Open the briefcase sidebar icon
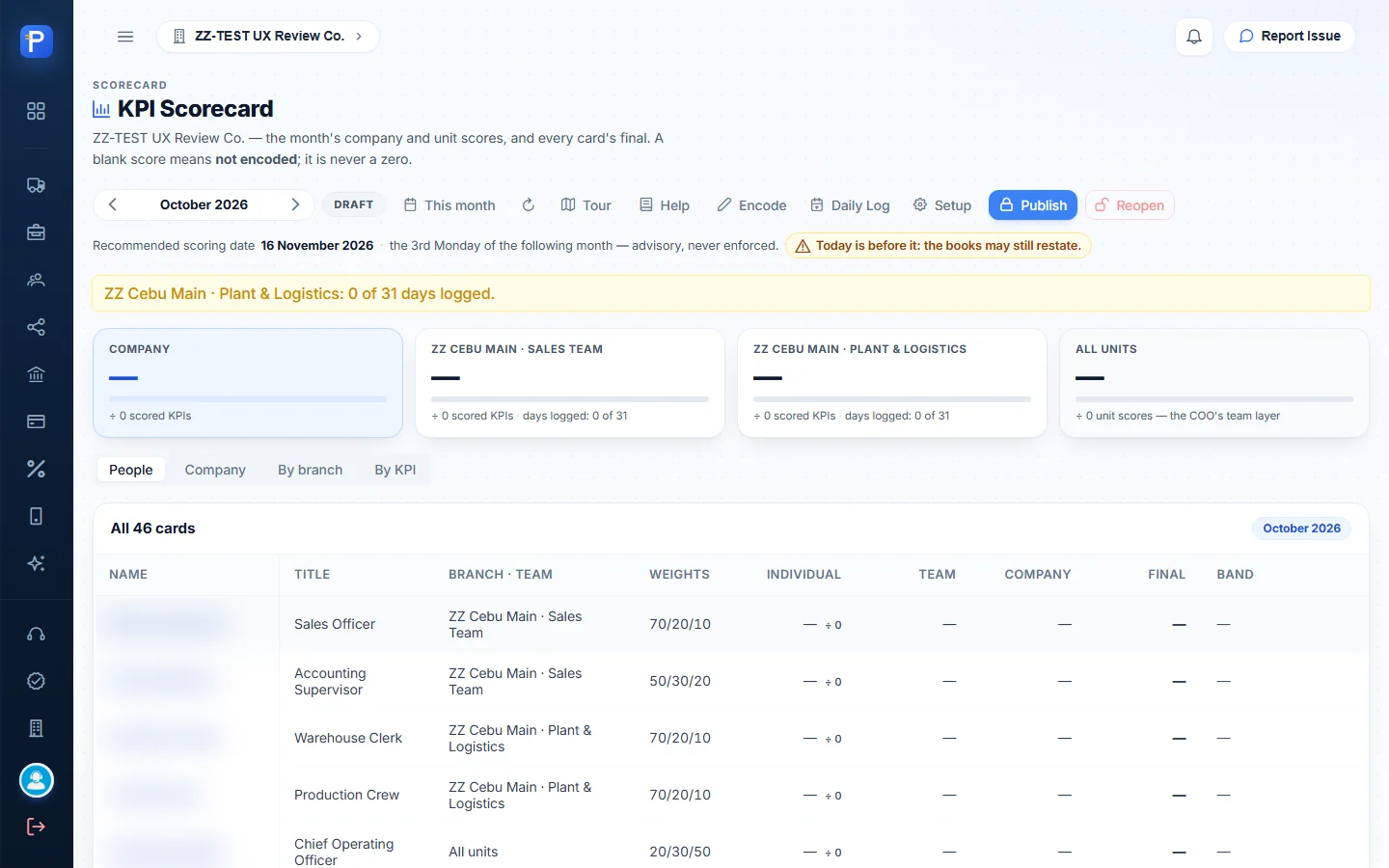 coord(36,232)
